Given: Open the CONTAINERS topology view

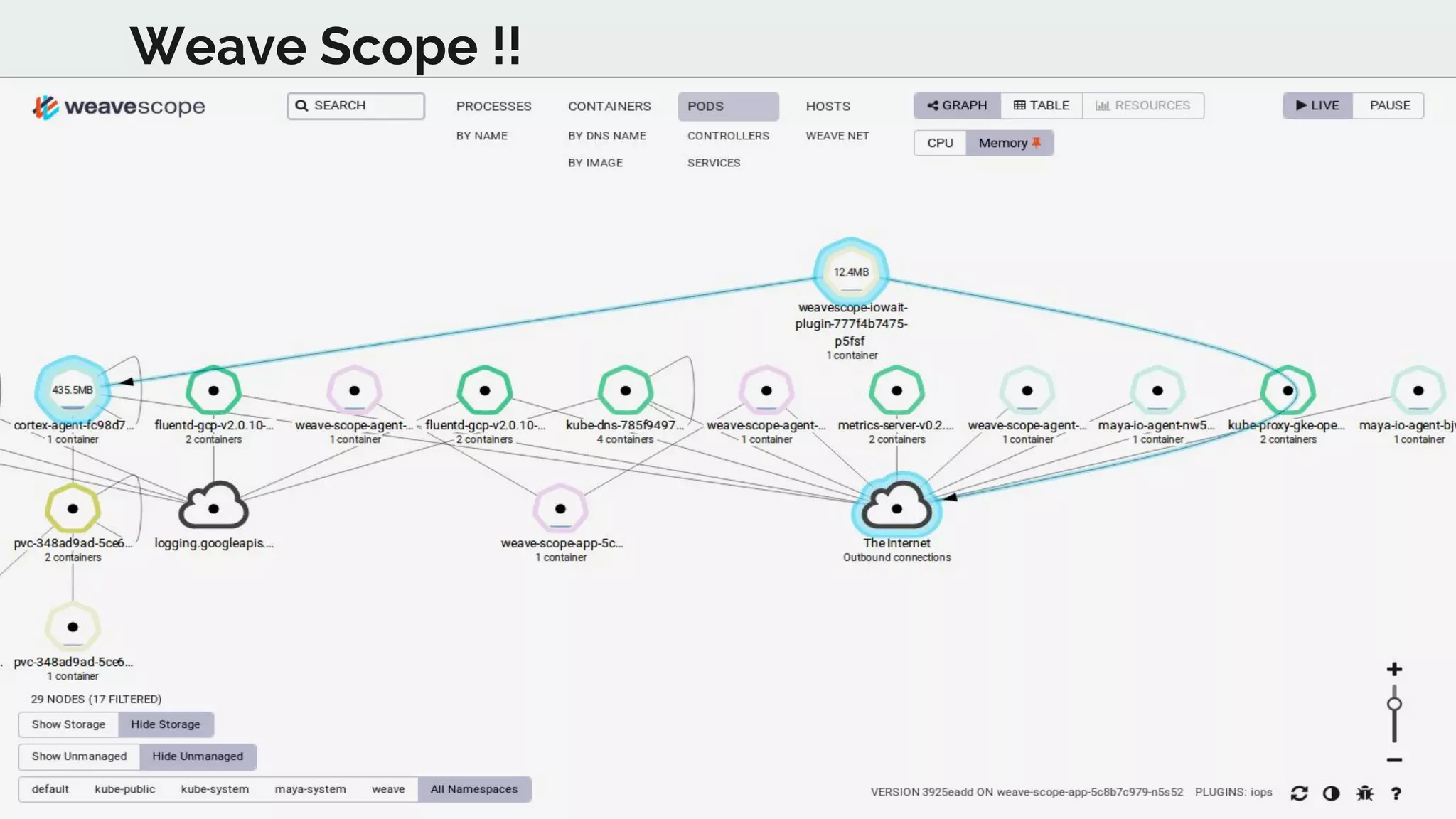Looking at the screenshot, I should (609, 106).
